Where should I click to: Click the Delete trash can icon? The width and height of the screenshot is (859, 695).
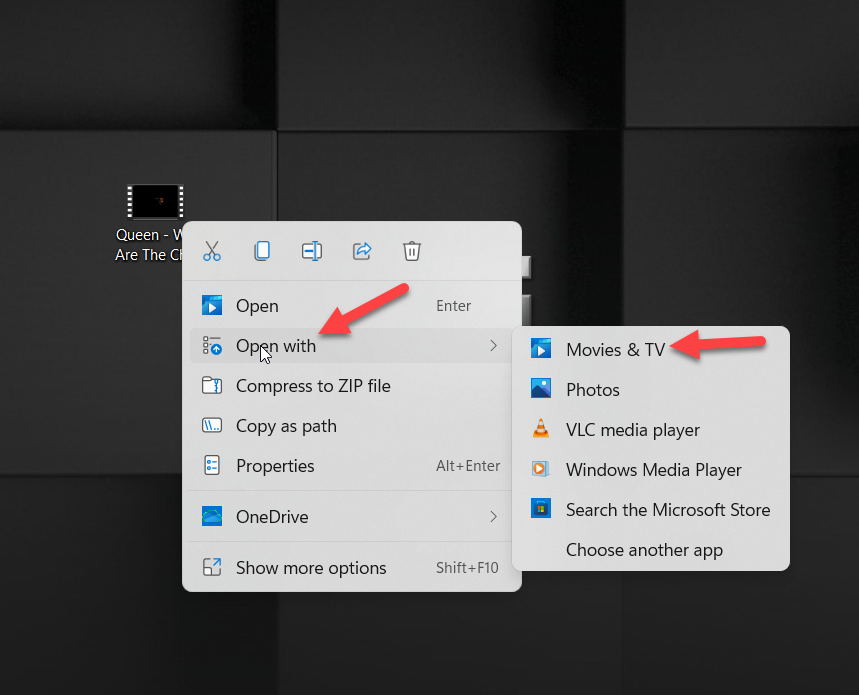pyautogui.click(x=412, y=251)
